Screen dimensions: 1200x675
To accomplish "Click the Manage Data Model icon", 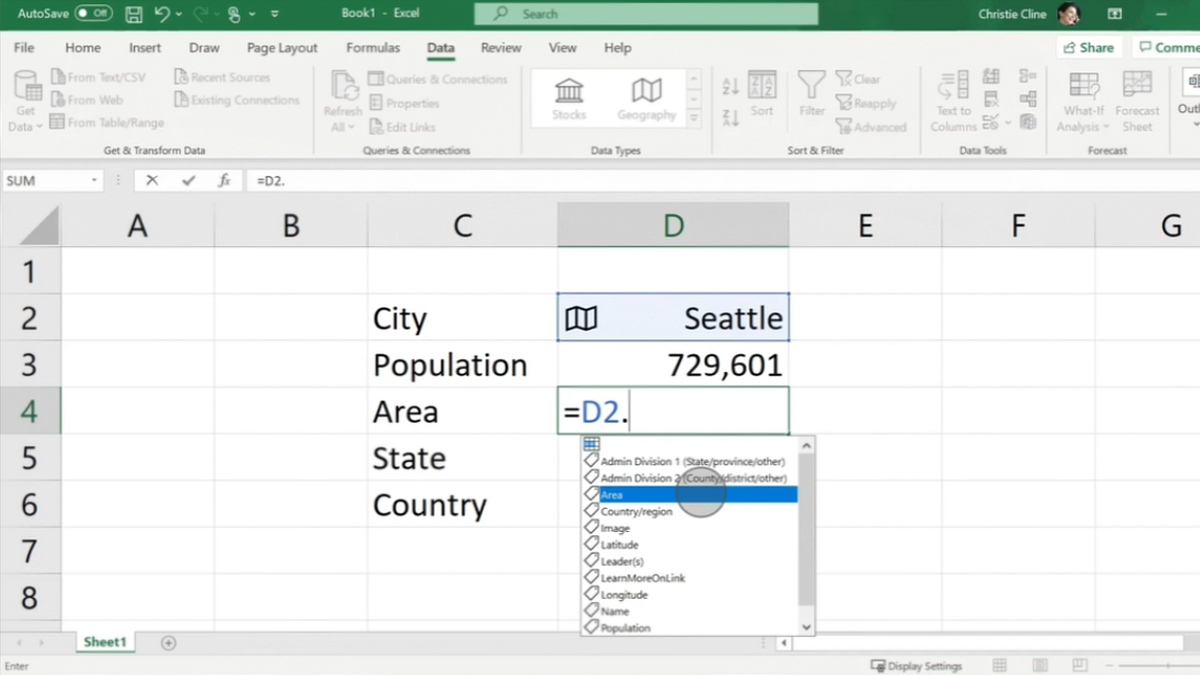I will click(x=1028, y=122).
